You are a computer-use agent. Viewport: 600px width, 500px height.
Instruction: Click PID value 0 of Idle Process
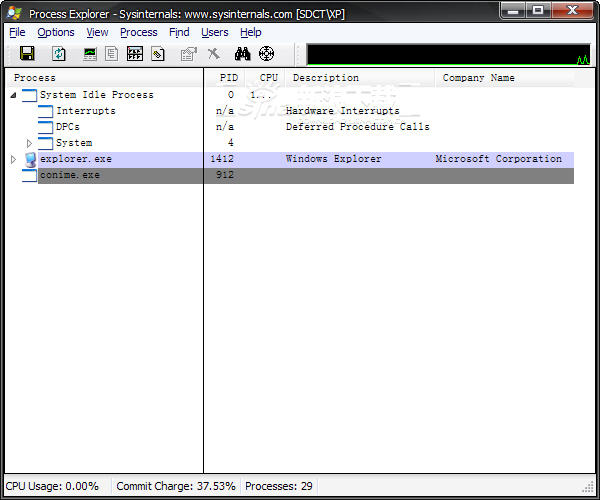pos(231,94)
